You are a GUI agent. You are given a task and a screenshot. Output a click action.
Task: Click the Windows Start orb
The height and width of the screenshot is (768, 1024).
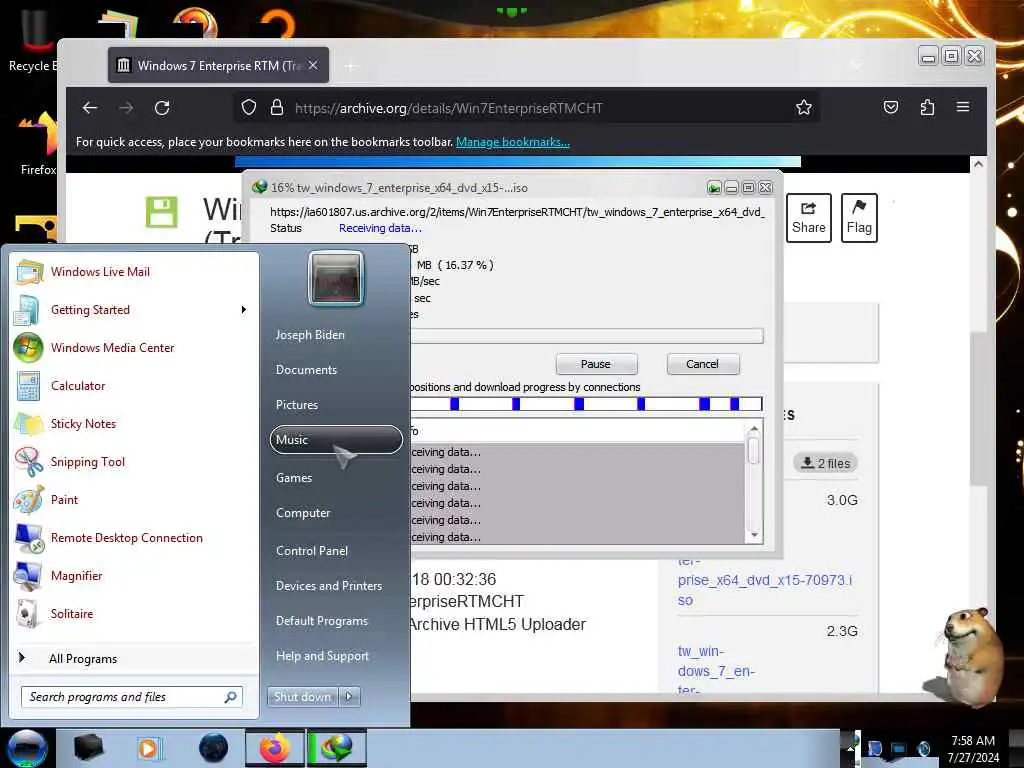tap(27, 748)
